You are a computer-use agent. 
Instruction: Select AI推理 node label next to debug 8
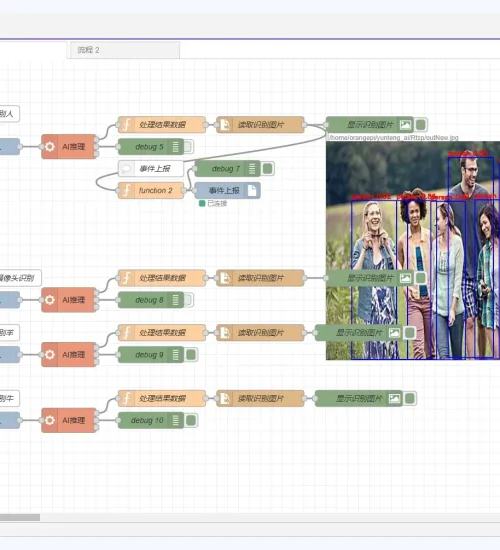(74, 300)
